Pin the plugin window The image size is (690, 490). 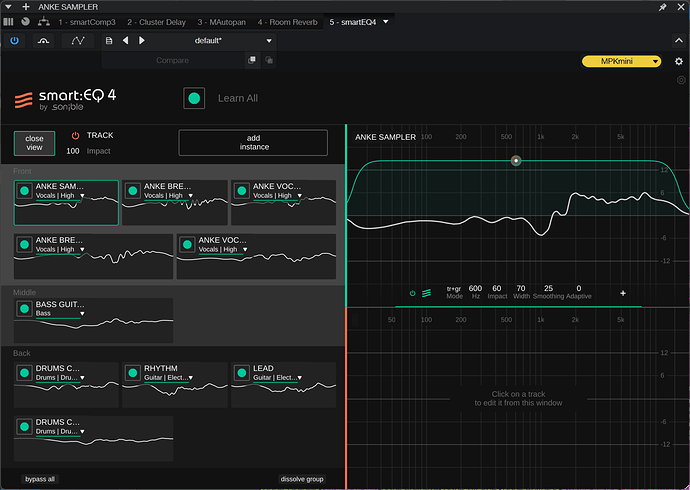click(662, 7)
